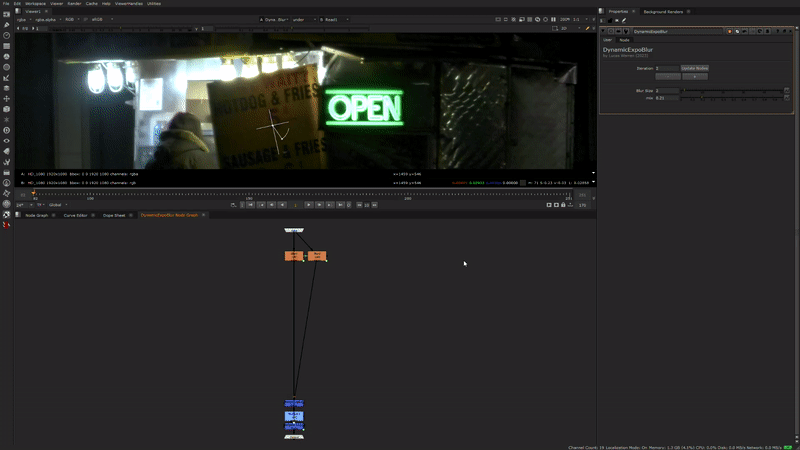800x450 pixels.
Task: Open the Channel nodes toolbar icon
Action: (x=6, y=46)
